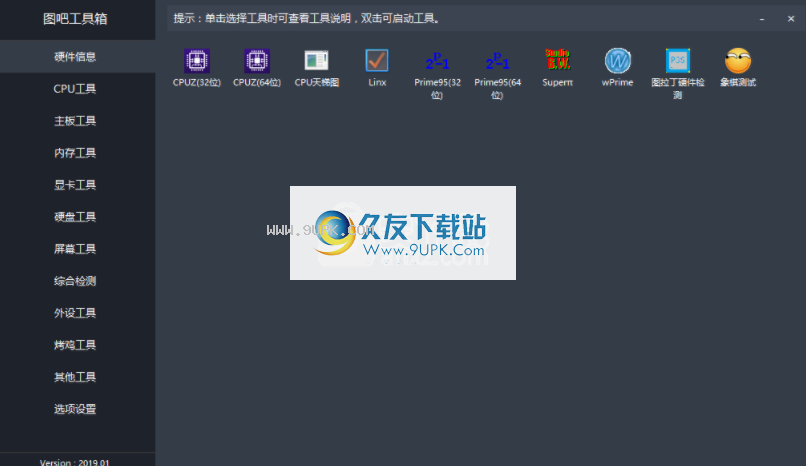Image resolution: width=806 pixels, height=466 pixels.
Task: Switch to 屏幕工具 category
Action: click(78, 249)
